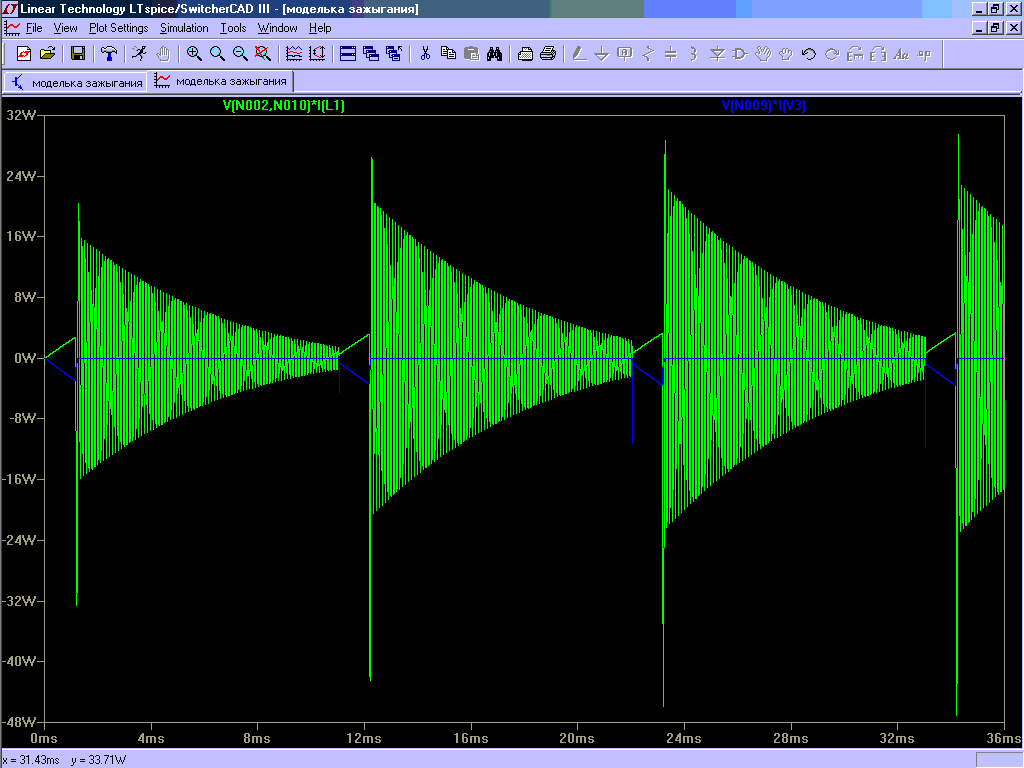This screenshot has height=768, width=1024.
Task: Click the 0ms label on the time axis
Action: click(44, 738)
